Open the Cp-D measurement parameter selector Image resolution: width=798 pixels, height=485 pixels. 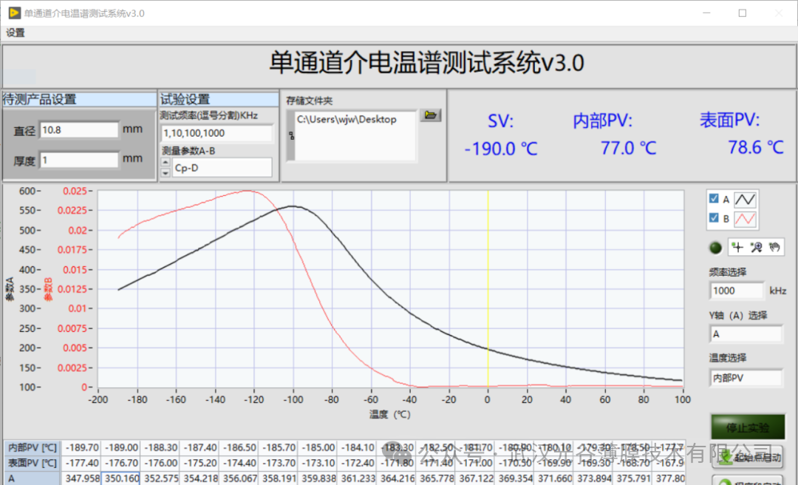click(220, 168)
